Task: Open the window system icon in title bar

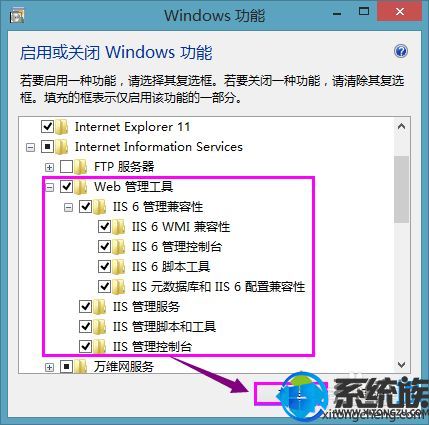Action: click(17, 16)
